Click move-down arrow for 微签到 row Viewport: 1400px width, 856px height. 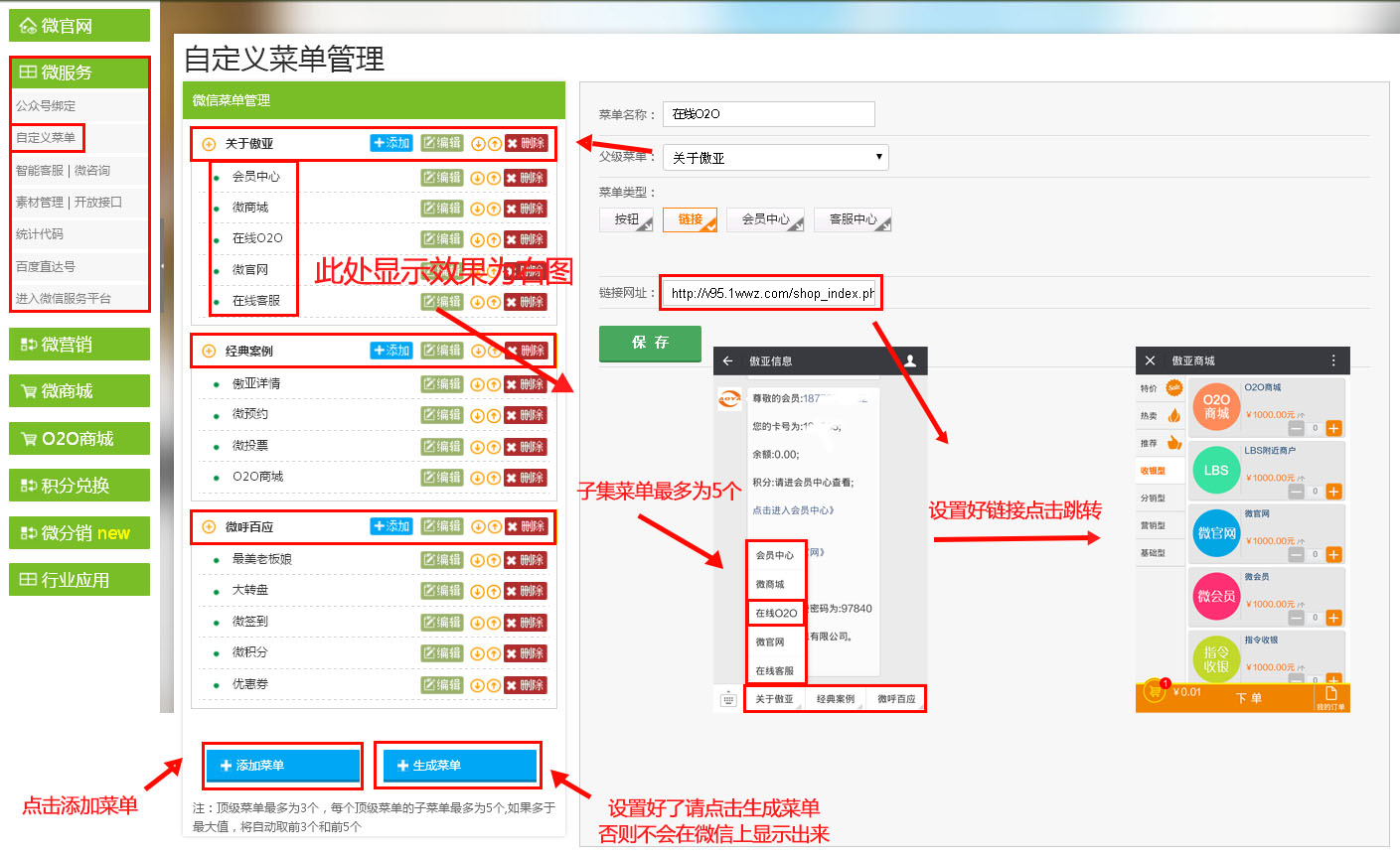[477, 623]
